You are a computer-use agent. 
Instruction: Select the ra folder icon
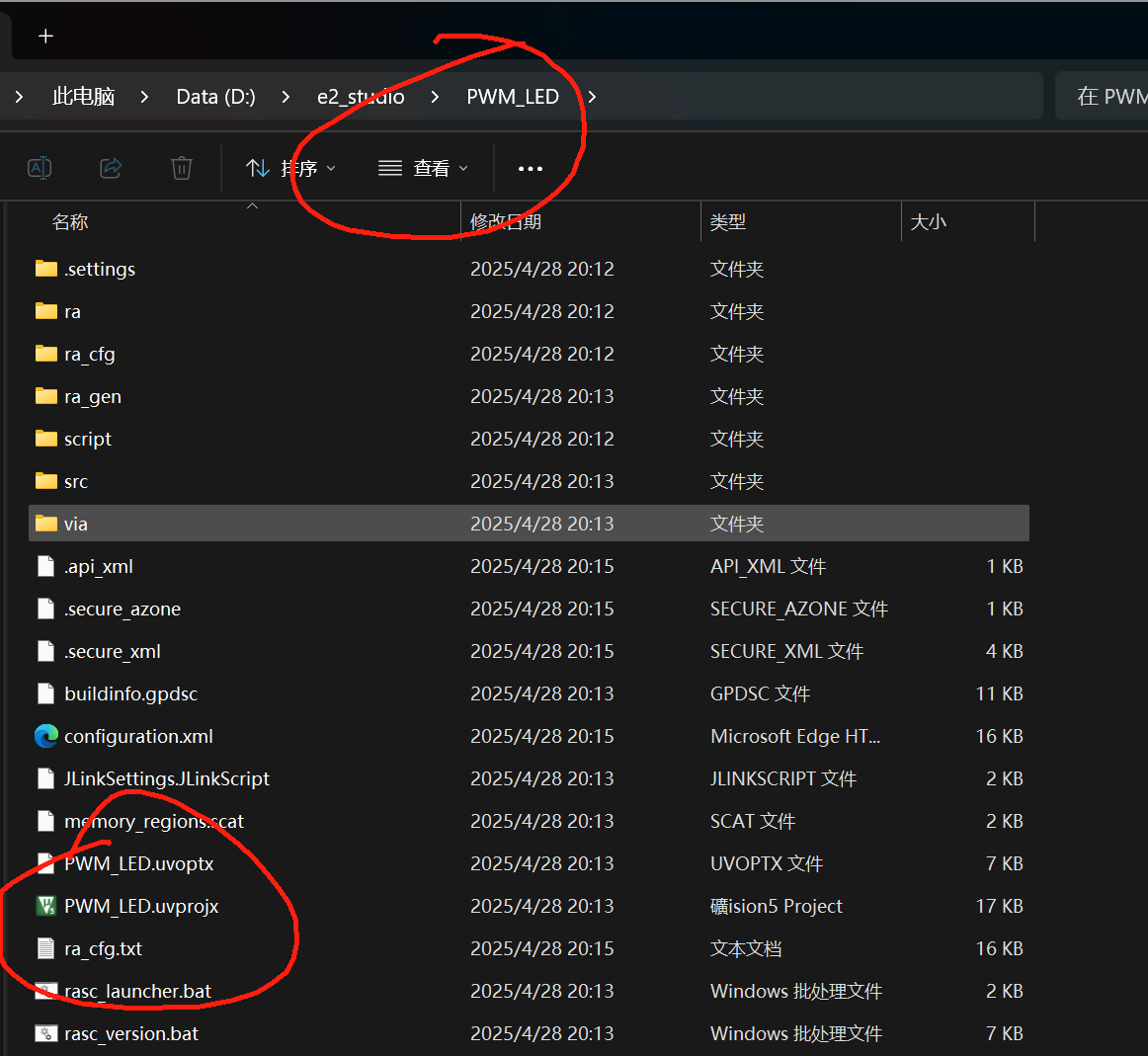click(46, 311)
